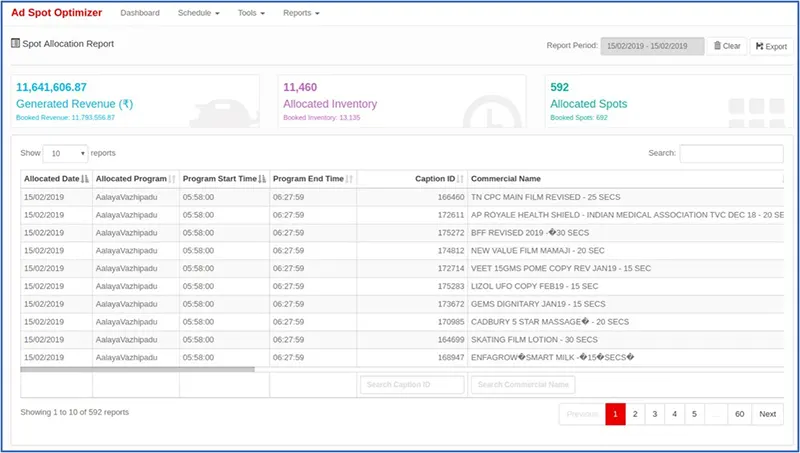Go to the Dashboard tab

[x=140, y=13]
